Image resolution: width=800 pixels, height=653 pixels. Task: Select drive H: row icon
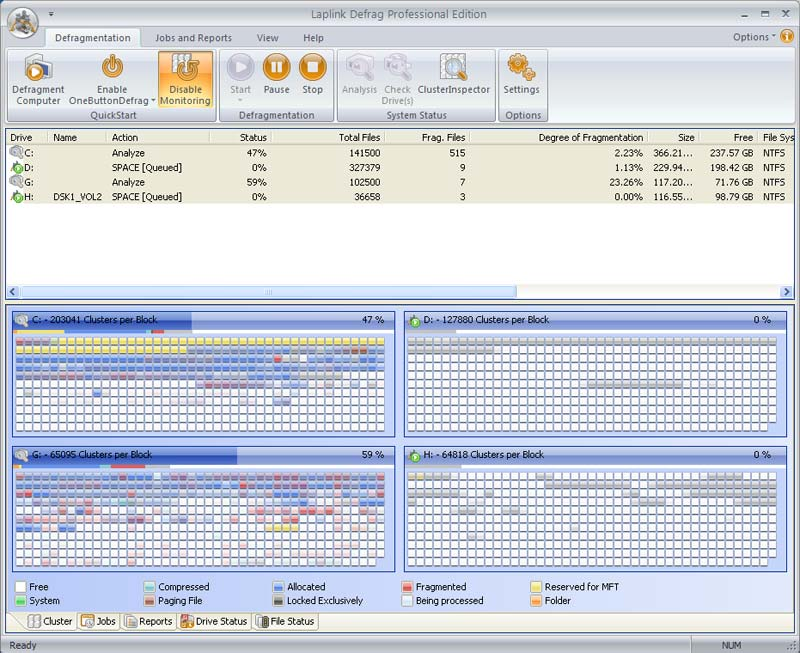[16, 196]
